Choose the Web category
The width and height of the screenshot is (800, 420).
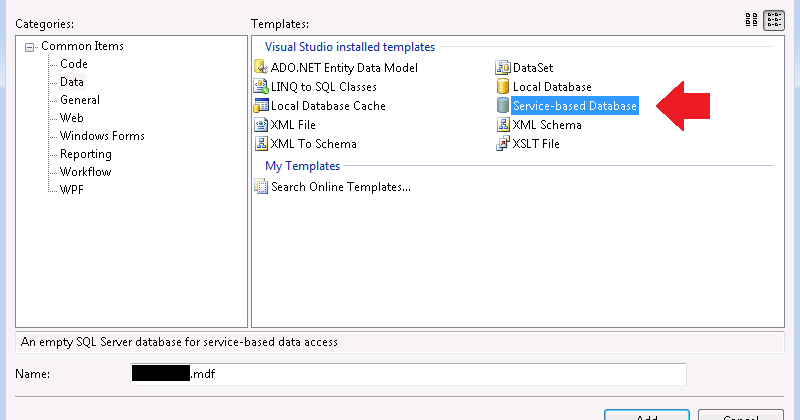tap(71, 118)
